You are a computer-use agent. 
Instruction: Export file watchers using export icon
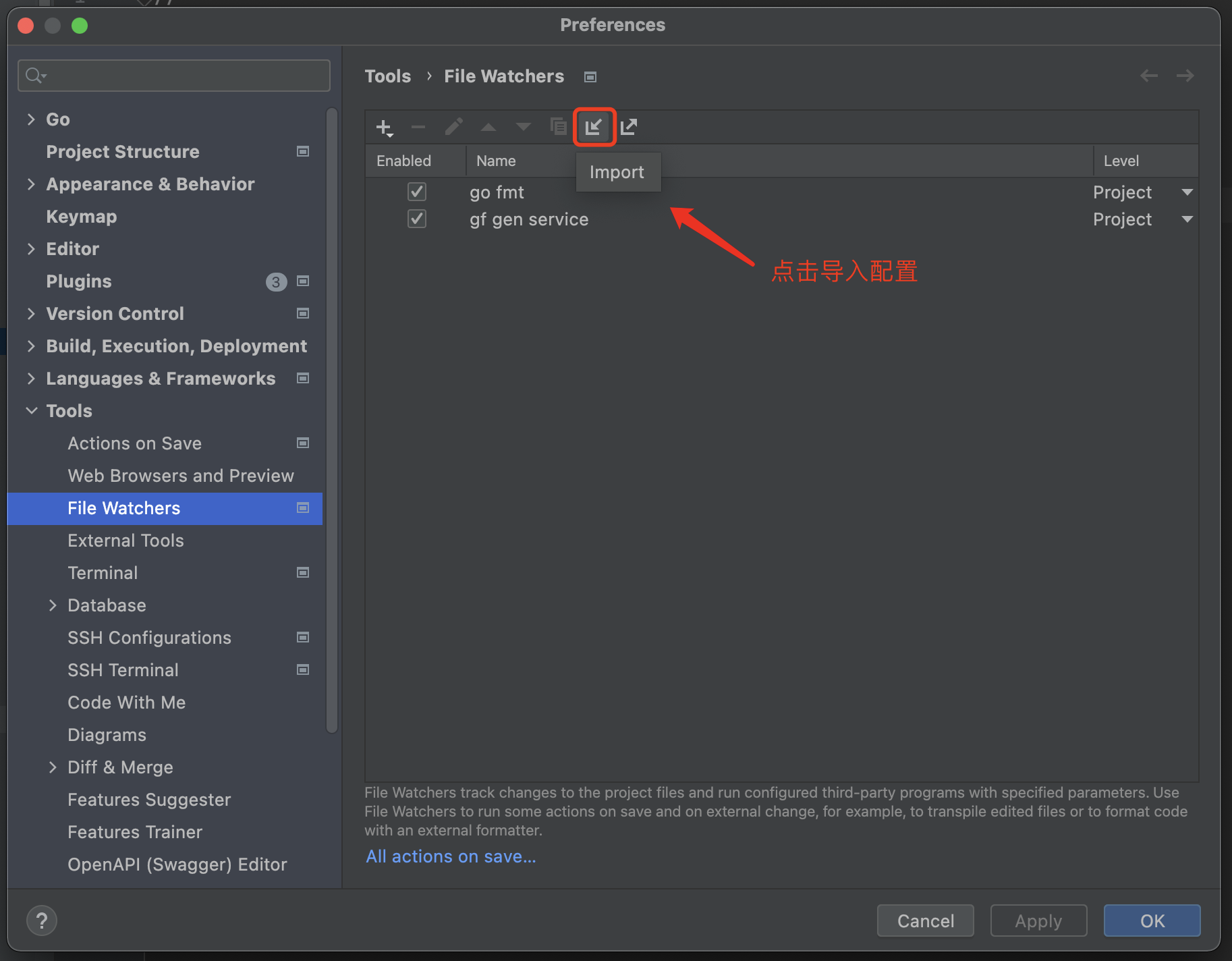629,127
